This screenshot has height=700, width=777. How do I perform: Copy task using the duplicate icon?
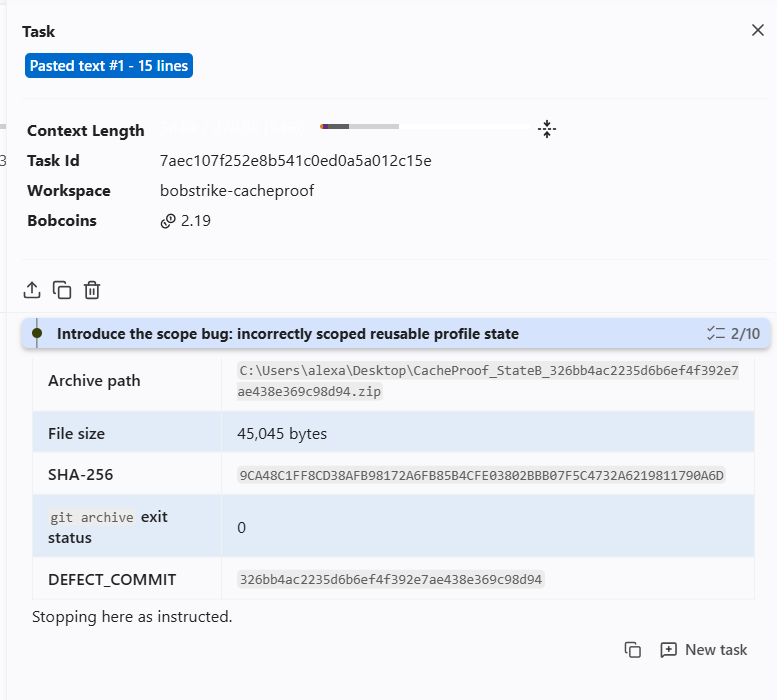[x=62, y=290]
